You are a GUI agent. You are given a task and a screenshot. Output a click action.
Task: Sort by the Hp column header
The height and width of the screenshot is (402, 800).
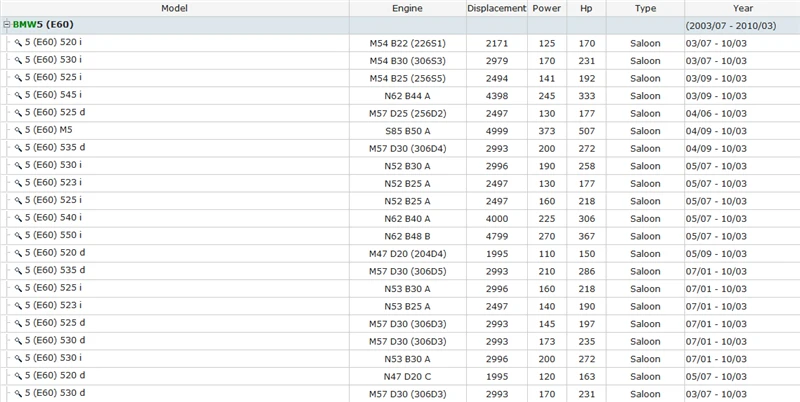(586, 8)
